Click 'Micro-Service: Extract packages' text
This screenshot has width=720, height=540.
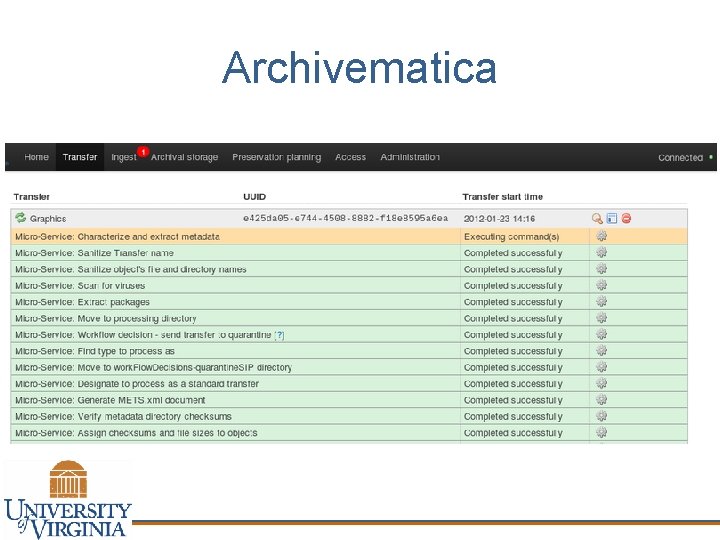(x=82, y=302)
